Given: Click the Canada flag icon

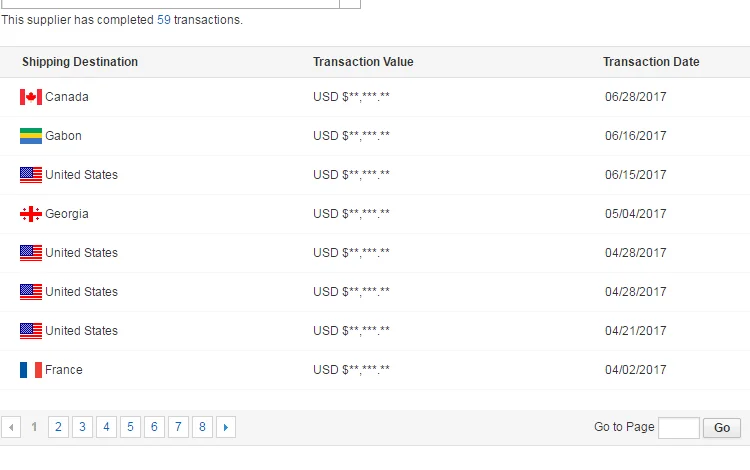Looking at the screenshot, I should tap(31, 97).
